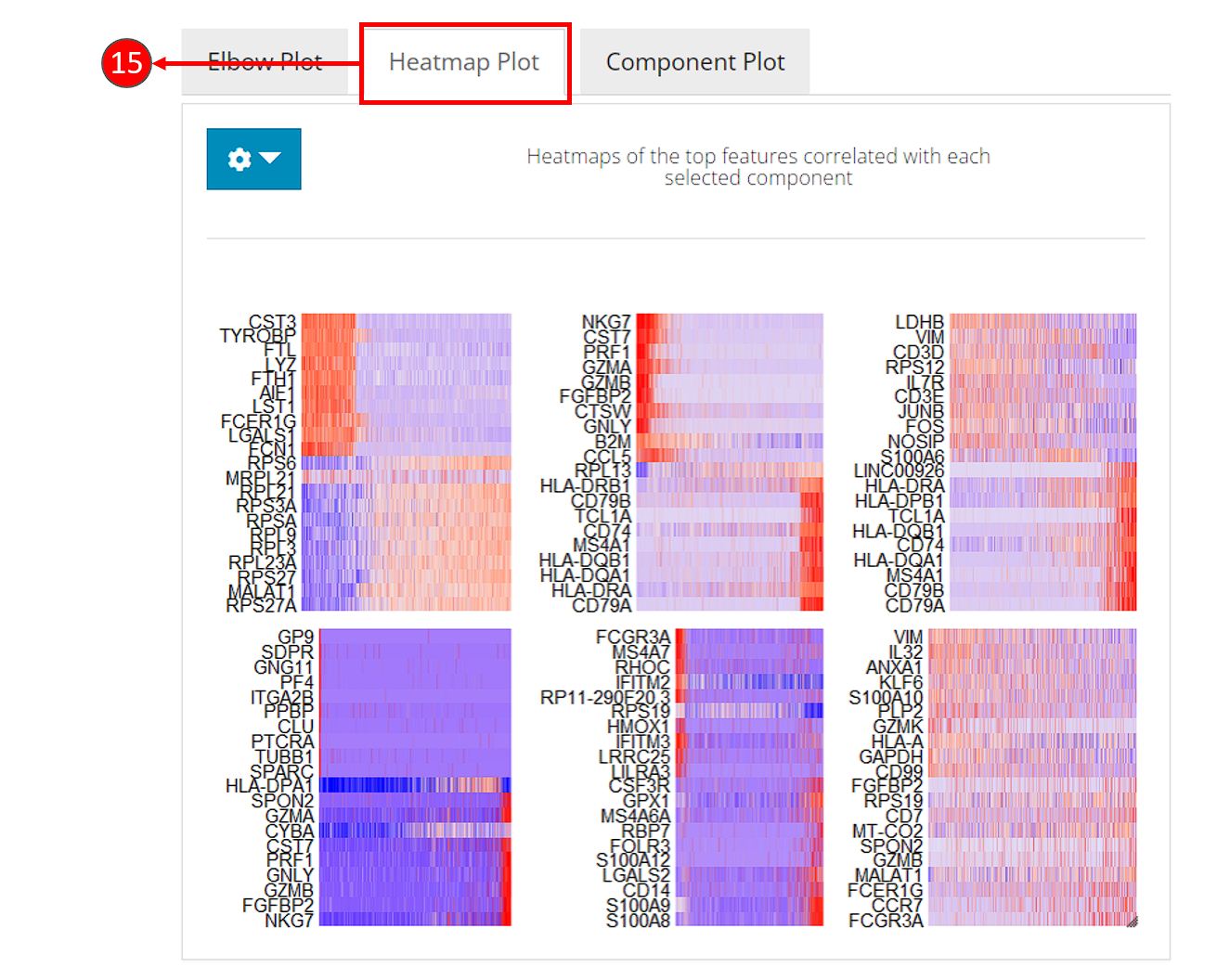Select the heatmap starting with gene GP9
The width and height of the screenshot is (1230, 980).
(x=415, y=777)
